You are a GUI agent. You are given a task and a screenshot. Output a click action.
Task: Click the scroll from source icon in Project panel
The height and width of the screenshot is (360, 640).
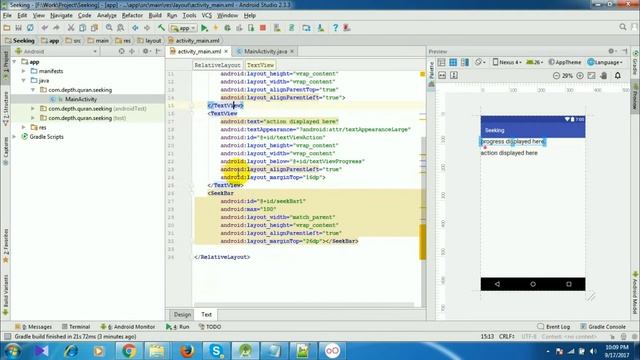[121, 51]
